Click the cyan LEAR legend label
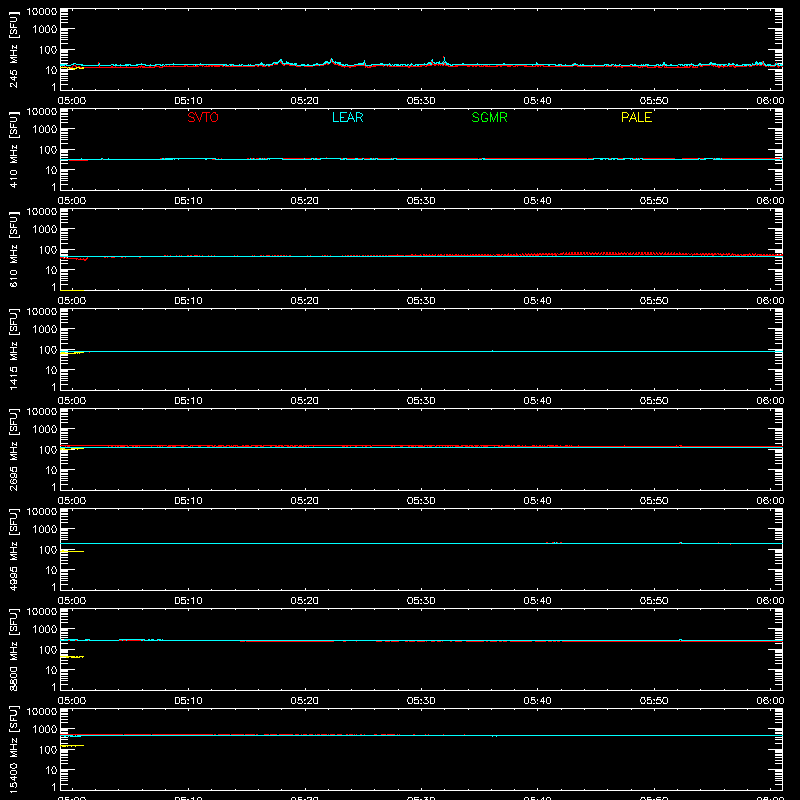Viewport: 800px width, 800px height. tap(347, 117)
